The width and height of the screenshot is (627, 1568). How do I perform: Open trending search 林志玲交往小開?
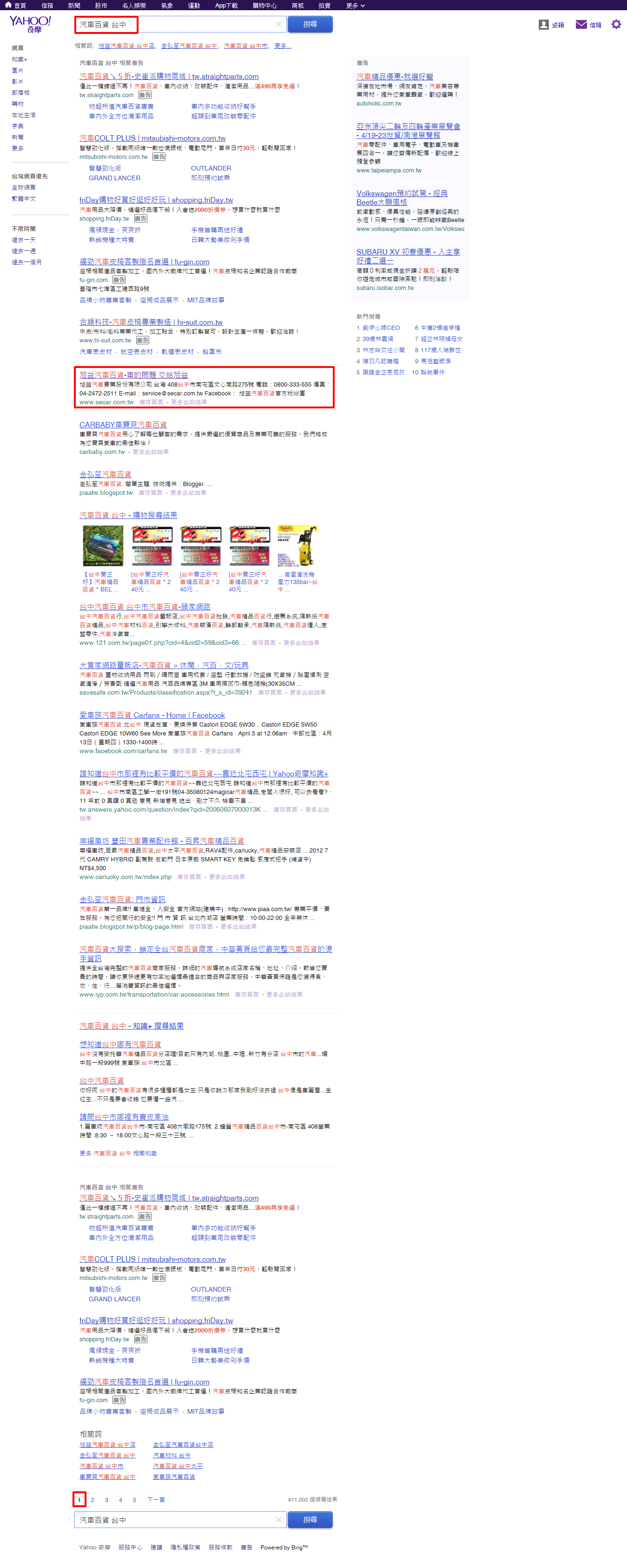pyautogui.click(x=383, y=350)
